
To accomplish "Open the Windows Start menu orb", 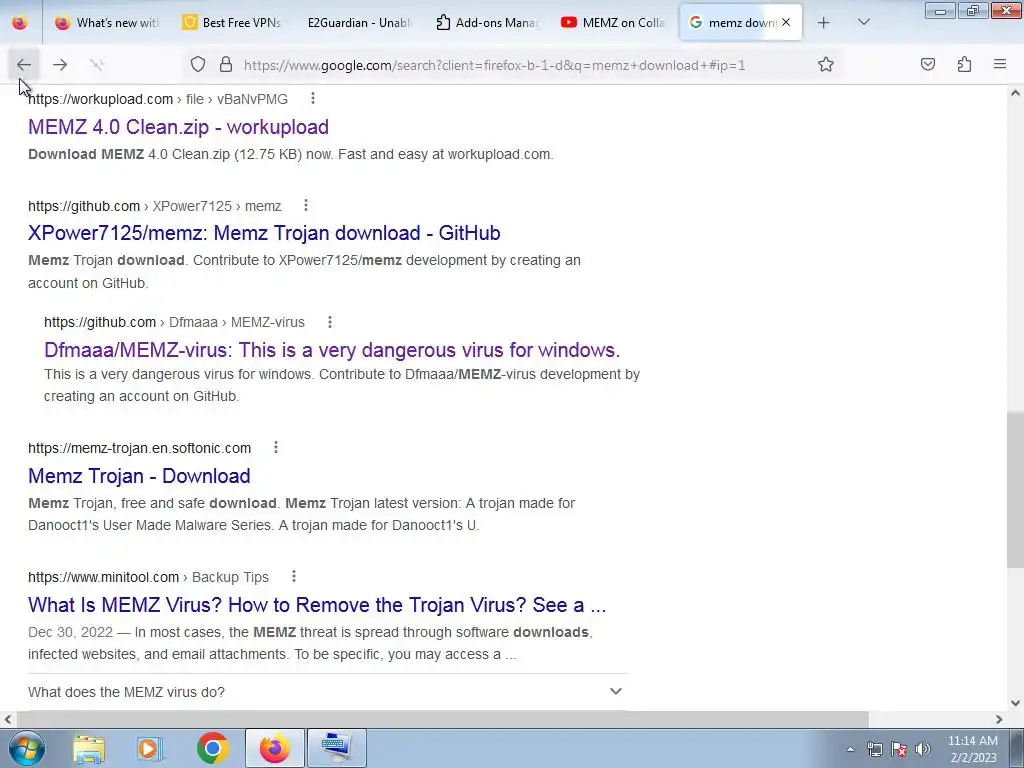I will (x=26, y=748).
